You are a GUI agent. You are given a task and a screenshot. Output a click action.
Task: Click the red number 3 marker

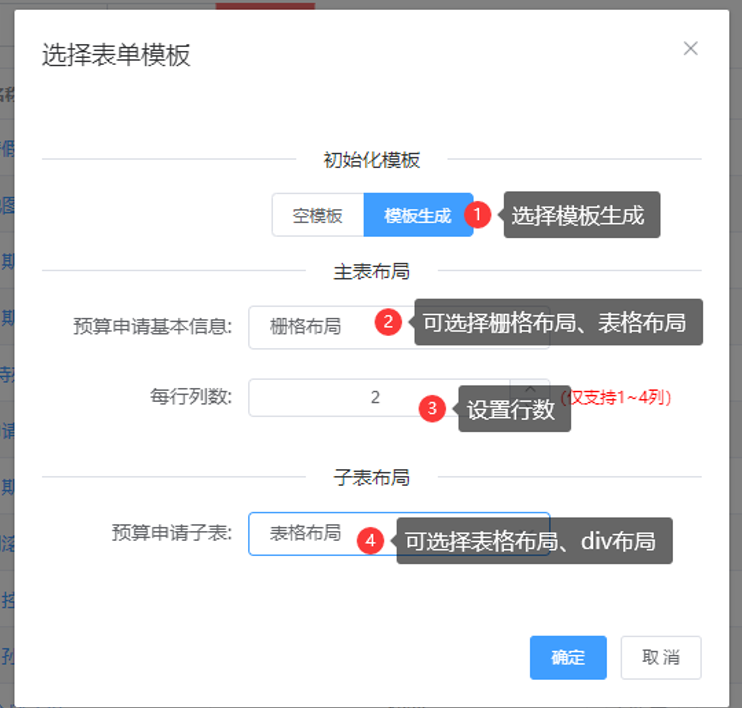432,408
